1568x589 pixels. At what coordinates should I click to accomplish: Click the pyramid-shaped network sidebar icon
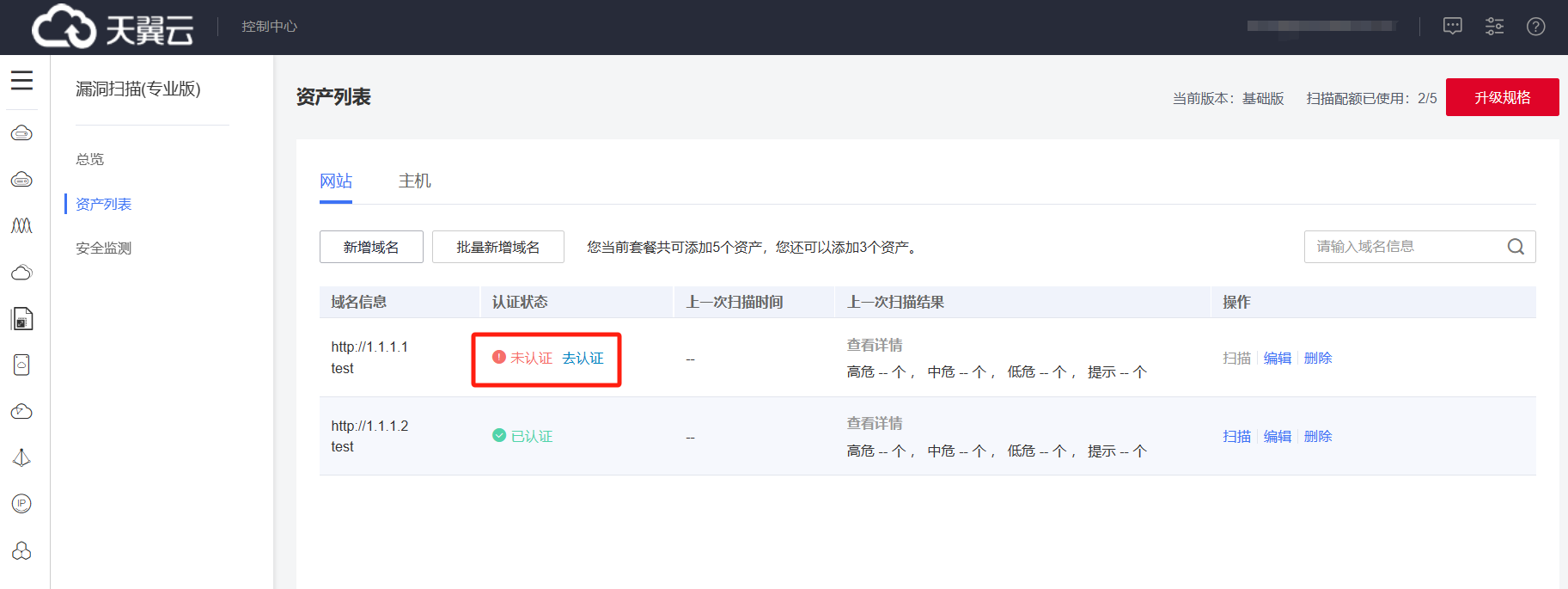(x=21, y=457)
